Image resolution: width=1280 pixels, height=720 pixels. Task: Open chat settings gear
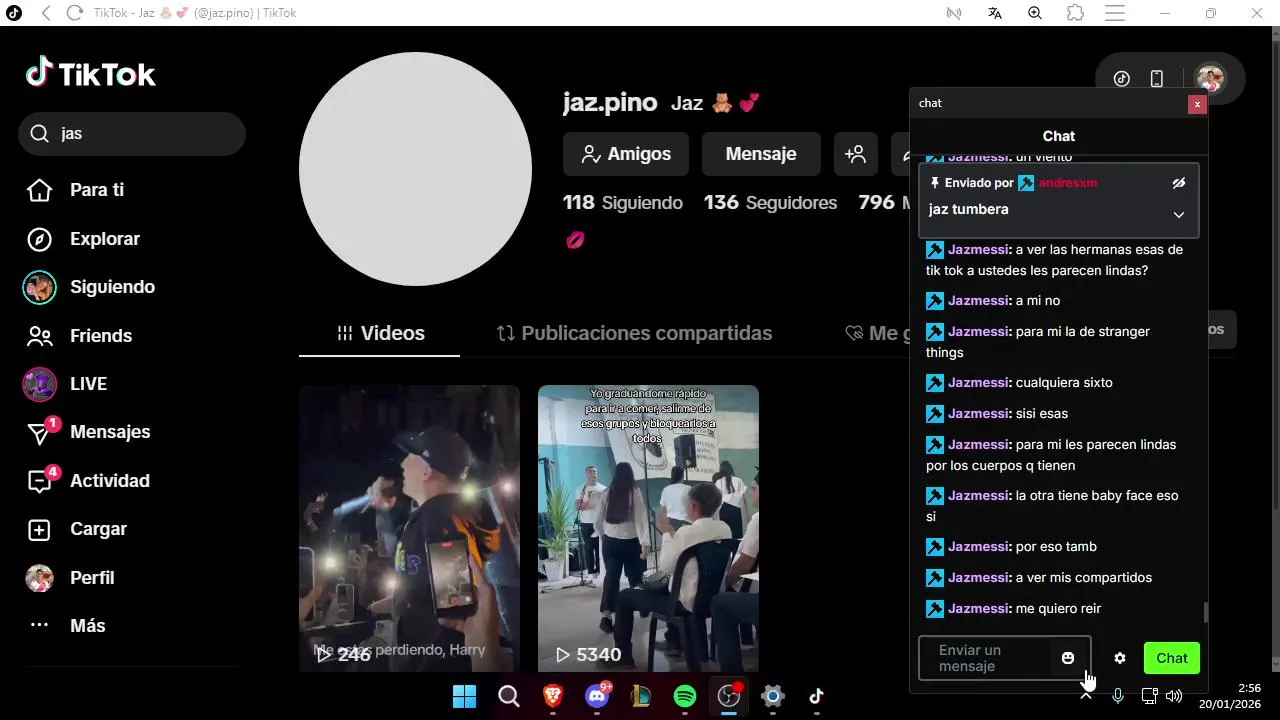click(x=1120, y=658)
